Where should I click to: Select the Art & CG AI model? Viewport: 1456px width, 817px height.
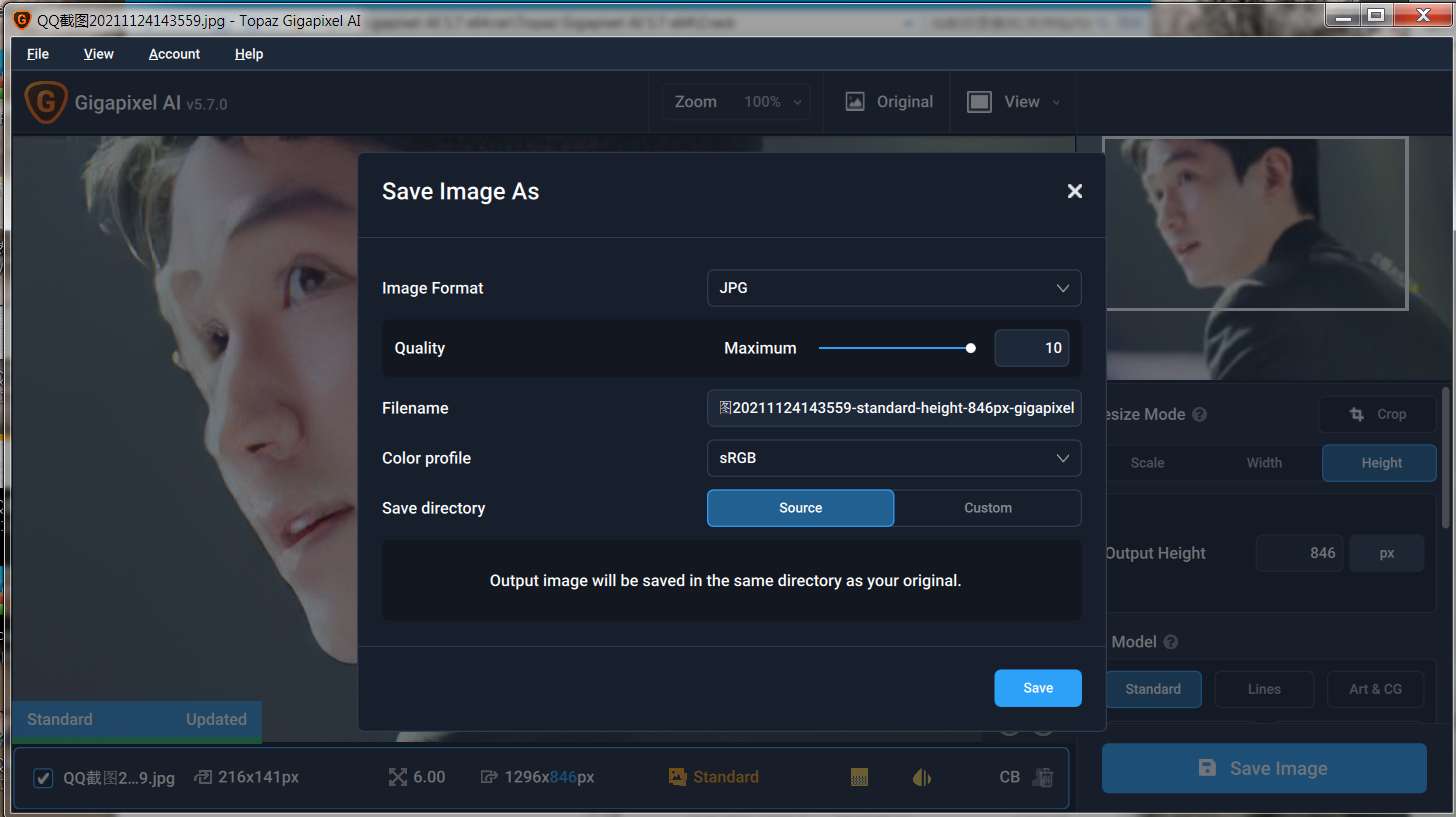click(1376, 689)
